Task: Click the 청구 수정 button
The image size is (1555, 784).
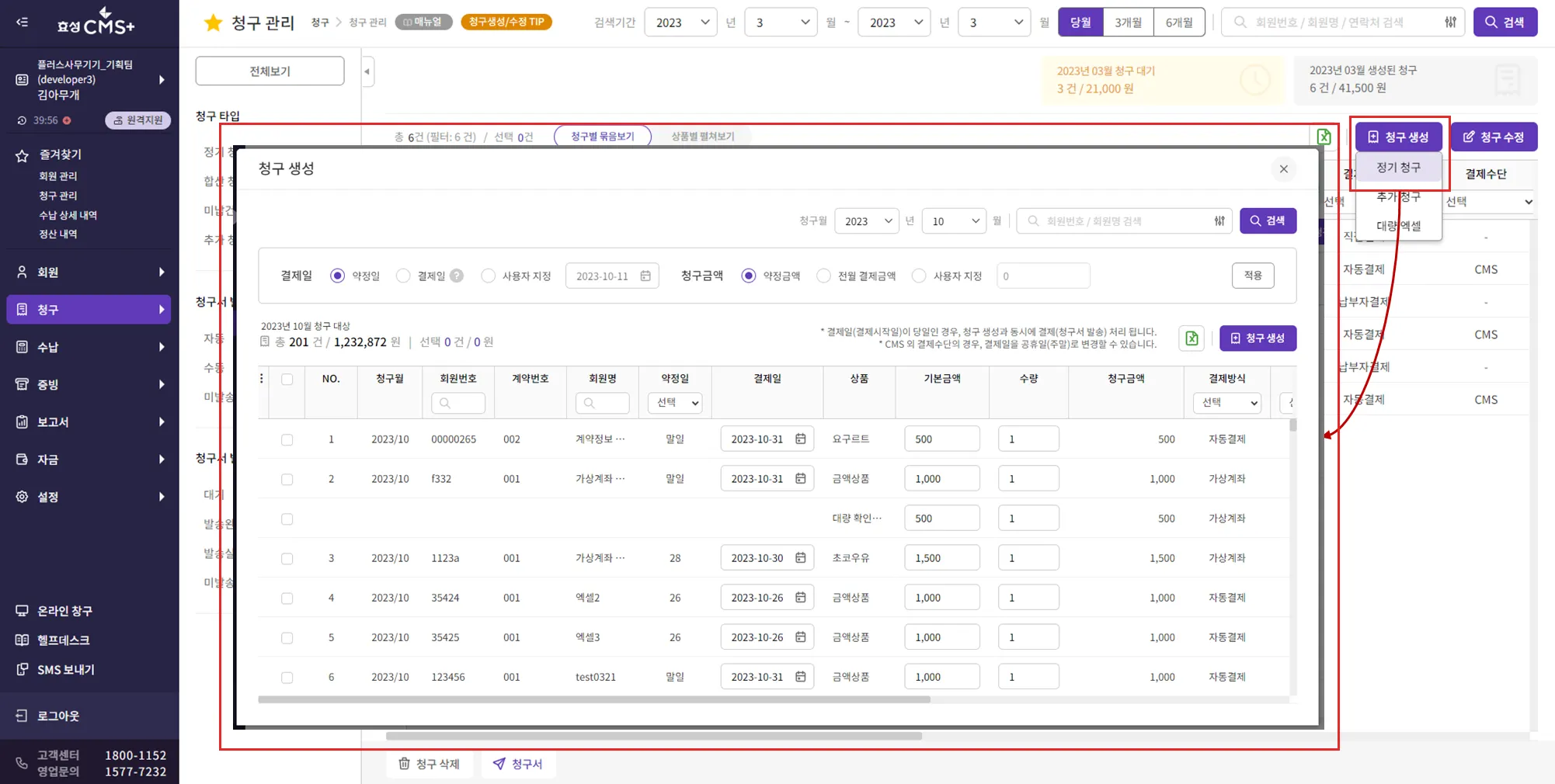Action: pos(1494,137)
